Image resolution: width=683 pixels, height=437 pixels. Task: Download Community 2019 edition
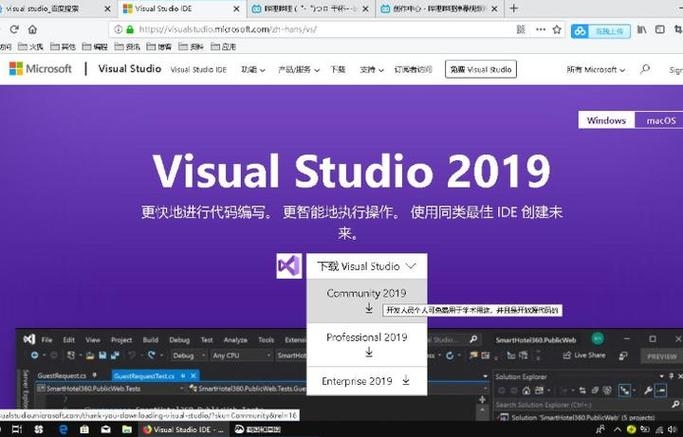(x=367, y=301)
